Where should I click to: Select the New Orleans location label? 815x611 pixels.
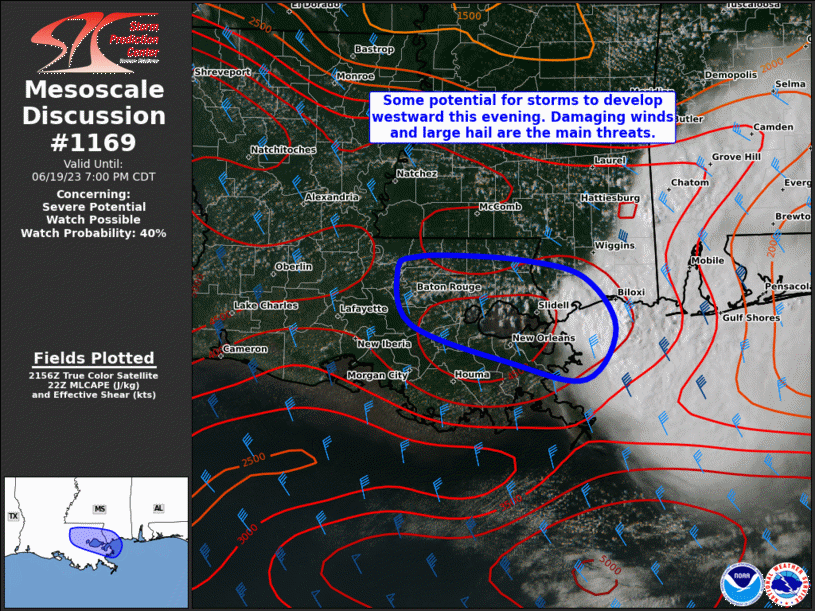pyautogui.click(x=545, y=337)
